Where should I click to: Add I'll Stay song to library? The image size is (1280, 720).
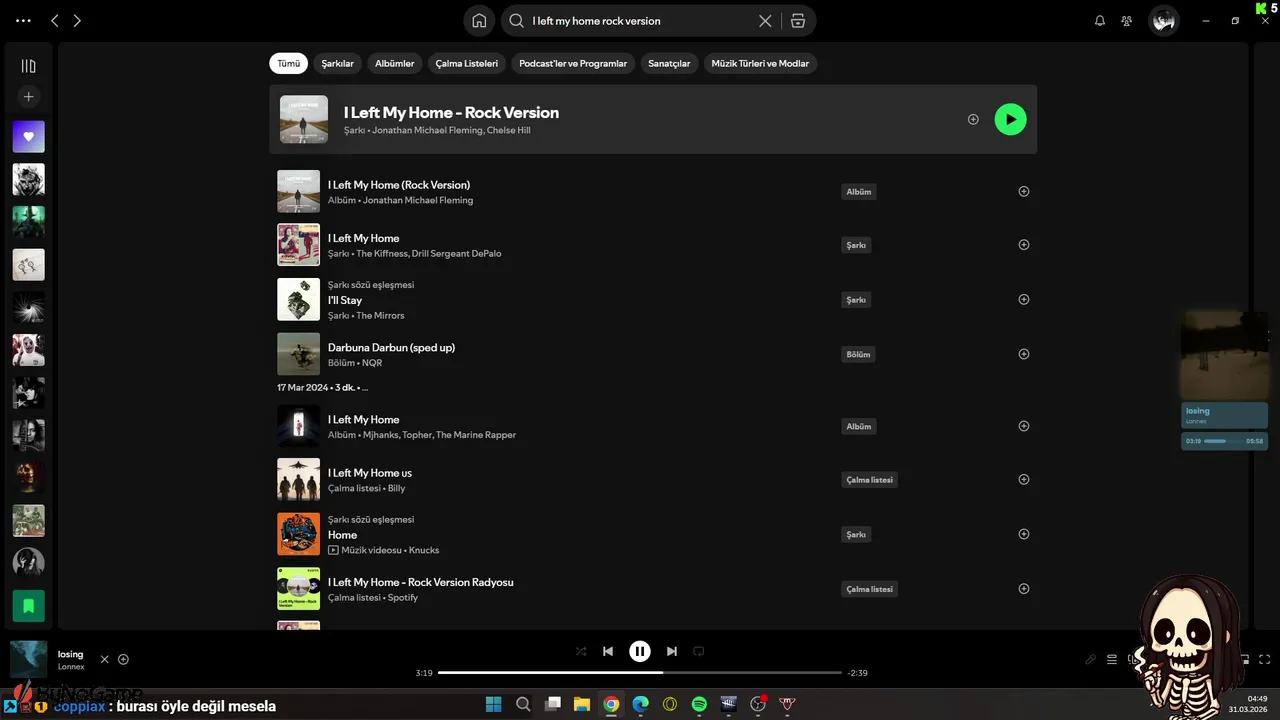point(1023,299)
